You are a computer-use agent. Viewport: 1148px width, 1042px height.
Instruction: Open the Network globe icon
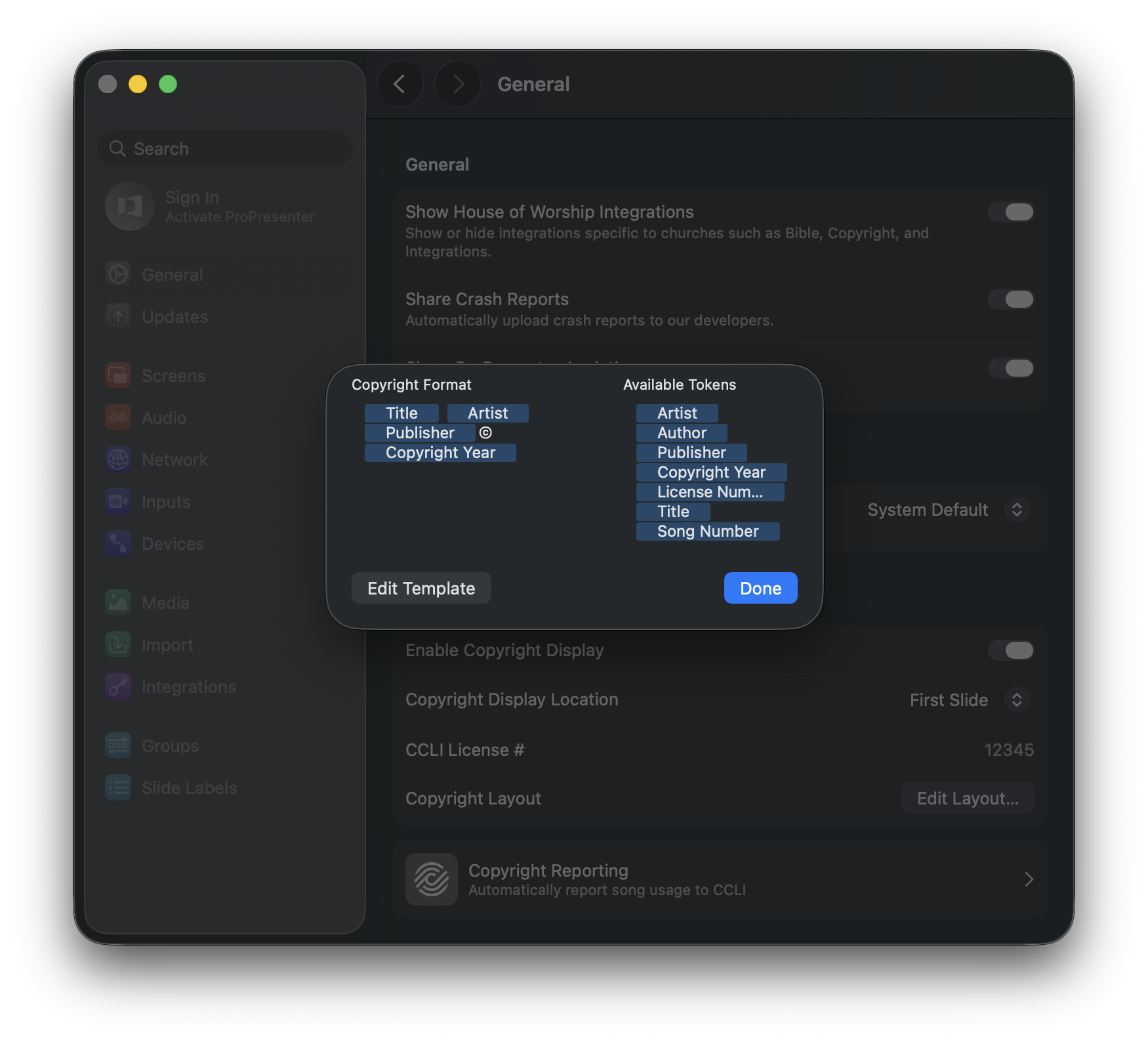[118, 459]
